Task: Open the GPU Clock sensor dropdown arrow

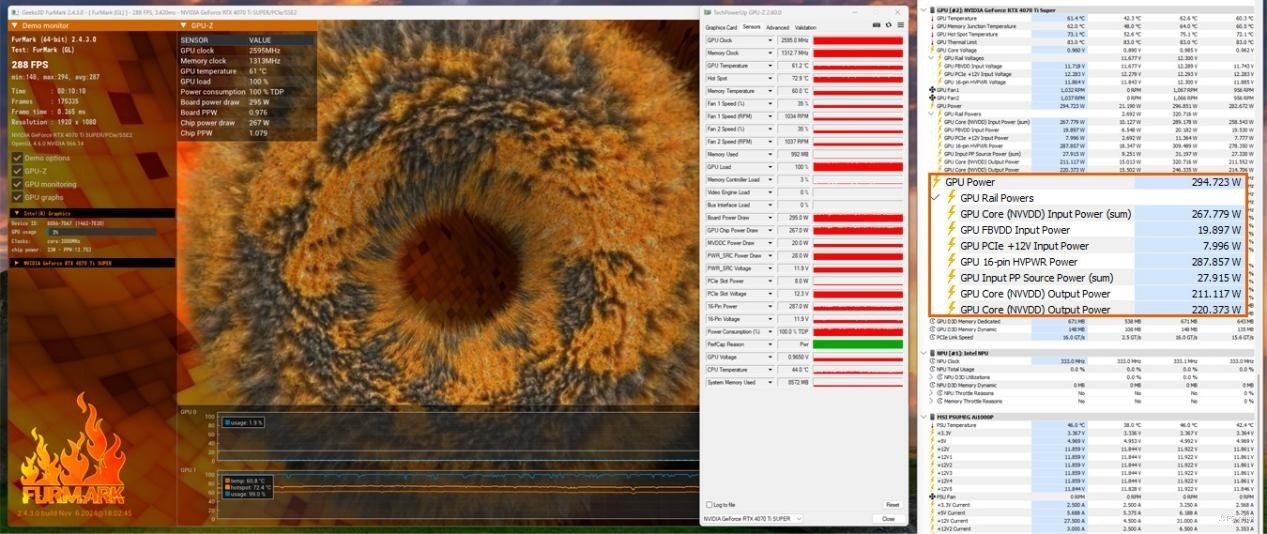Action: tap(770, 40)
